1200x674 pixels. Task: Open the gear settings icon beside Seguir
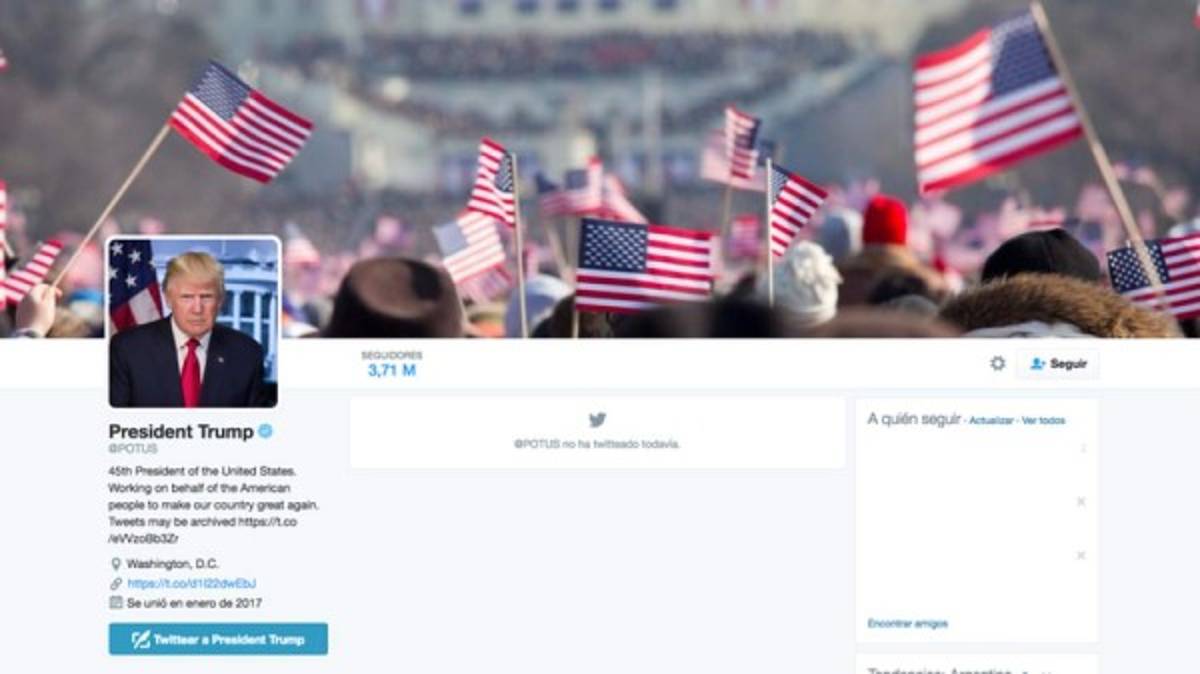pyautogui.click(x=997, y=364)
